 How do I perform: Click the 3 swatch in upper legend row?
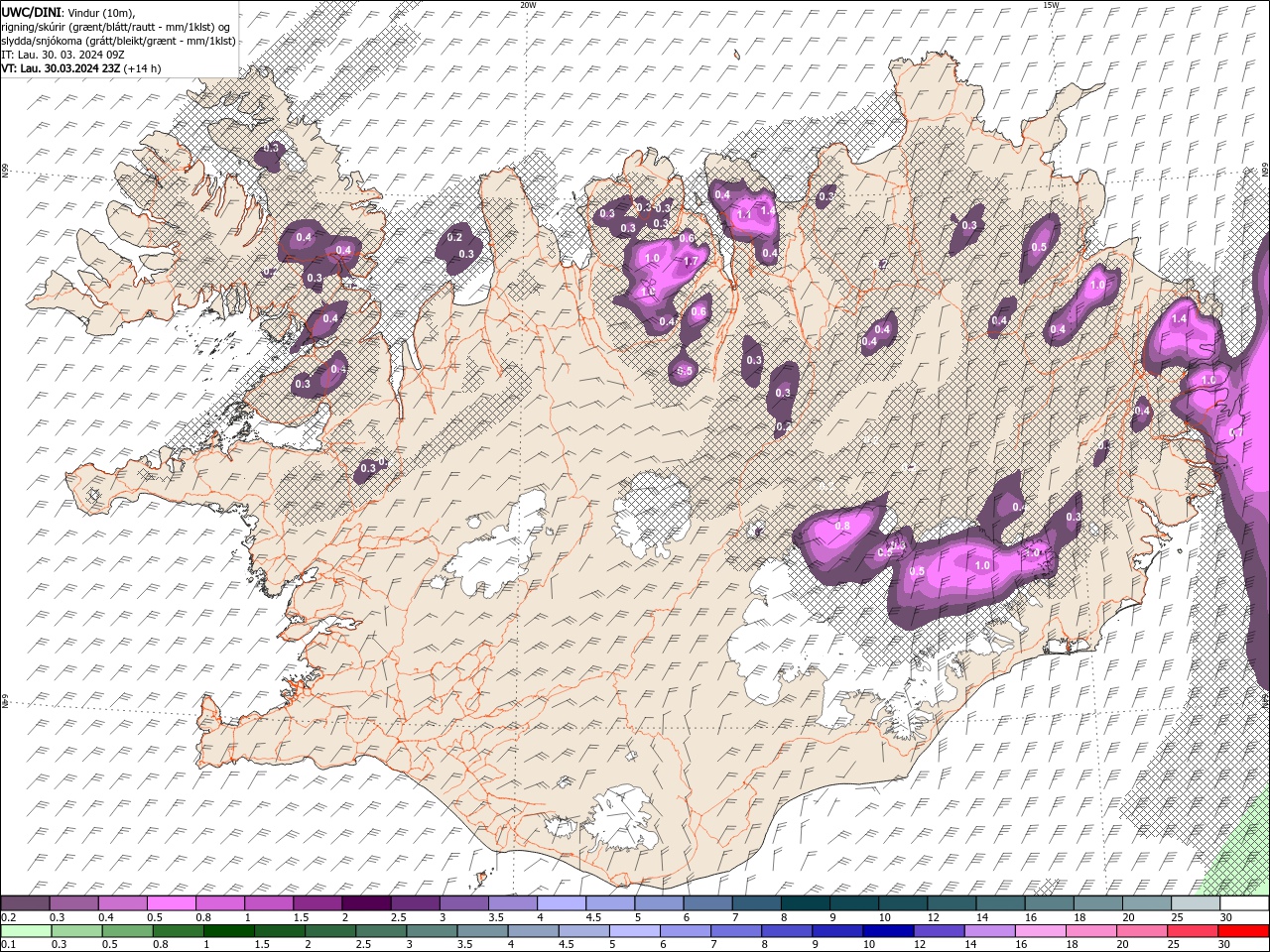463,903
